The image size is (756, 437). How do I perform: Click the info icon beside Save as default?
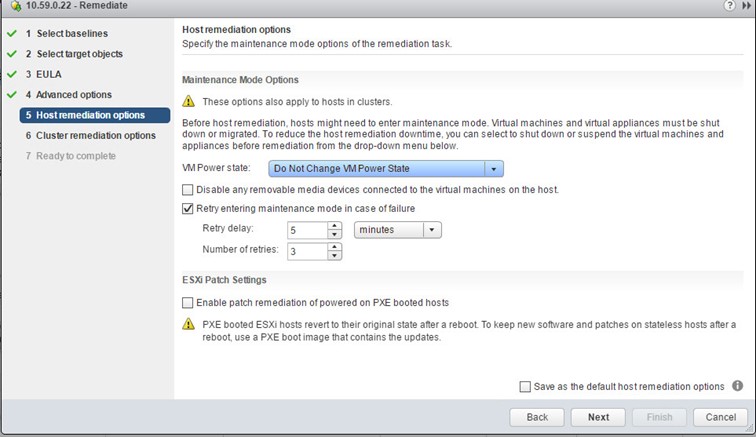click(x=737, y=385)
